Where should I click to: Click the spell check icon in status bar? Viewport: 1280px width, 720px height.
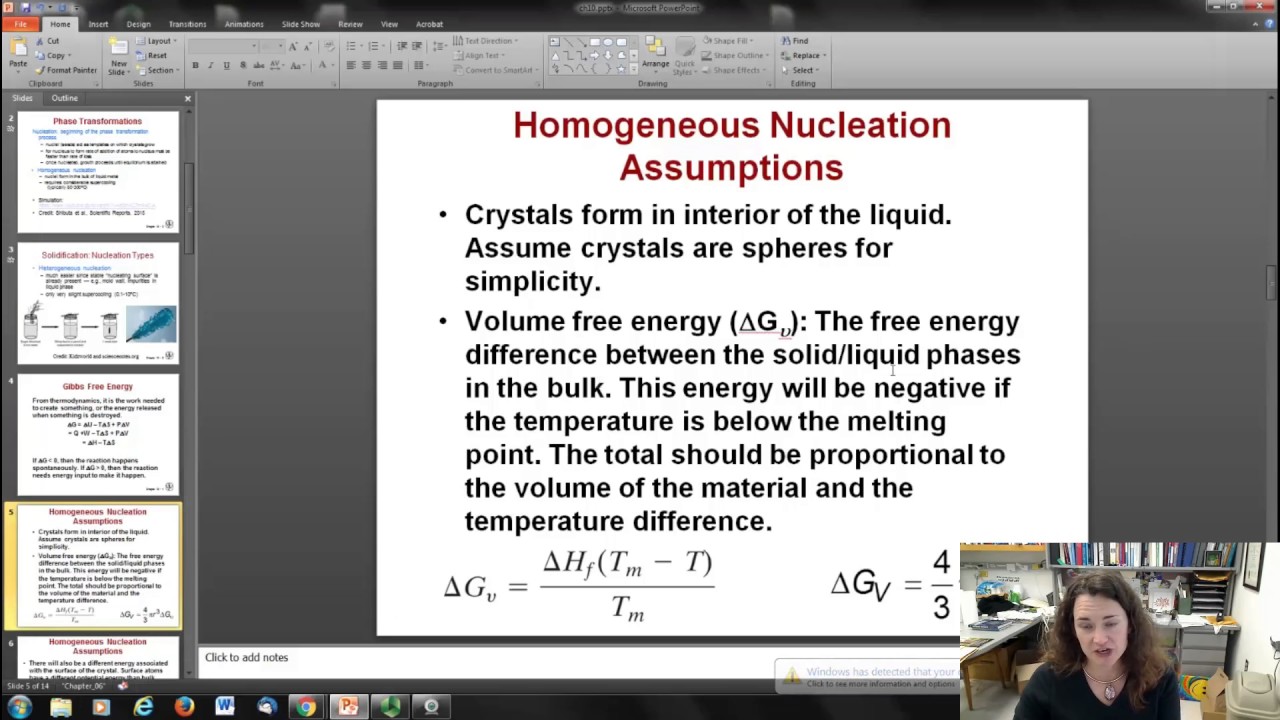[x=123, y=686]
